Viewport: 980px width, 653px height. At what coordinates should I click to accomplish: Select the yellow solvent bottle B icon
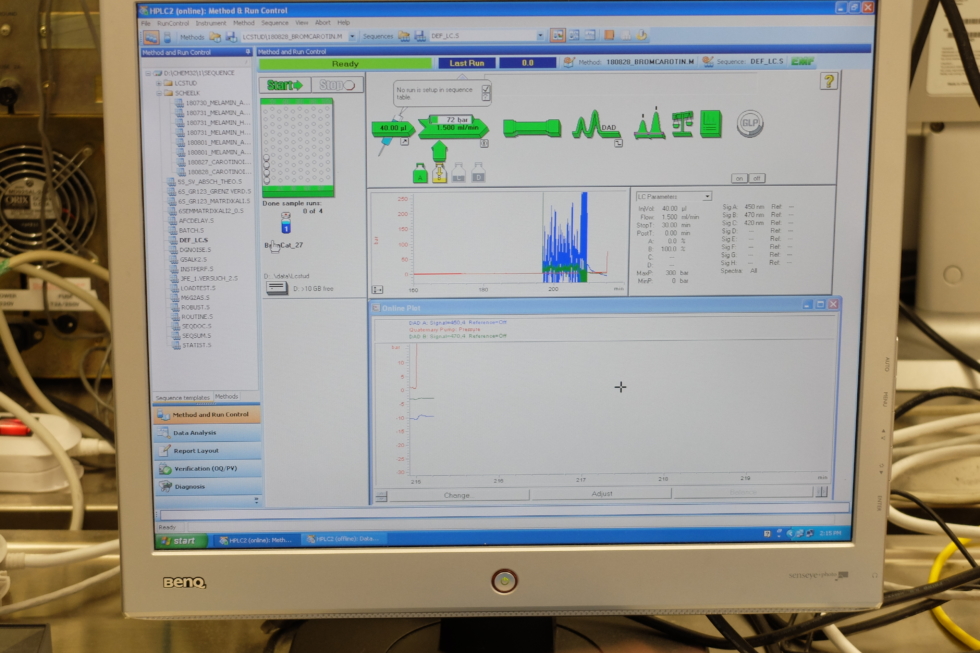coord(439,173)
